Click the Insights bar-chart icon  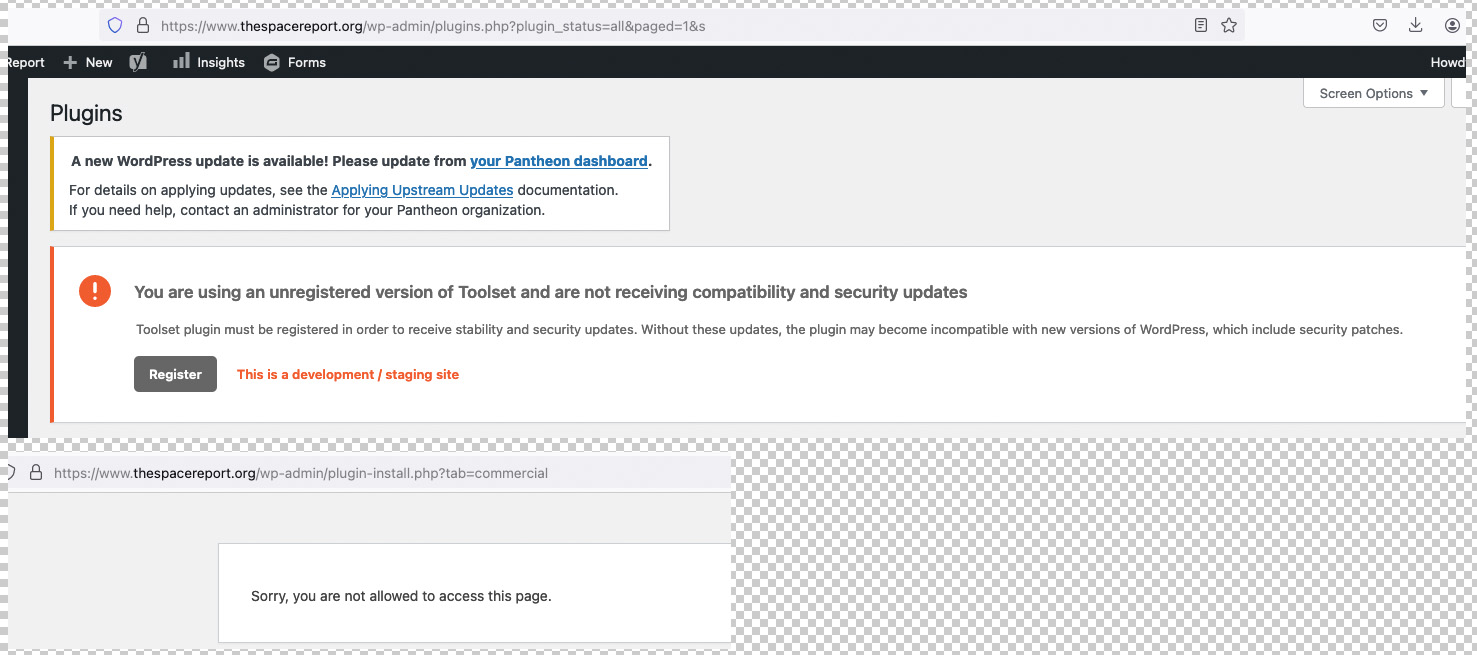(181, 62)
